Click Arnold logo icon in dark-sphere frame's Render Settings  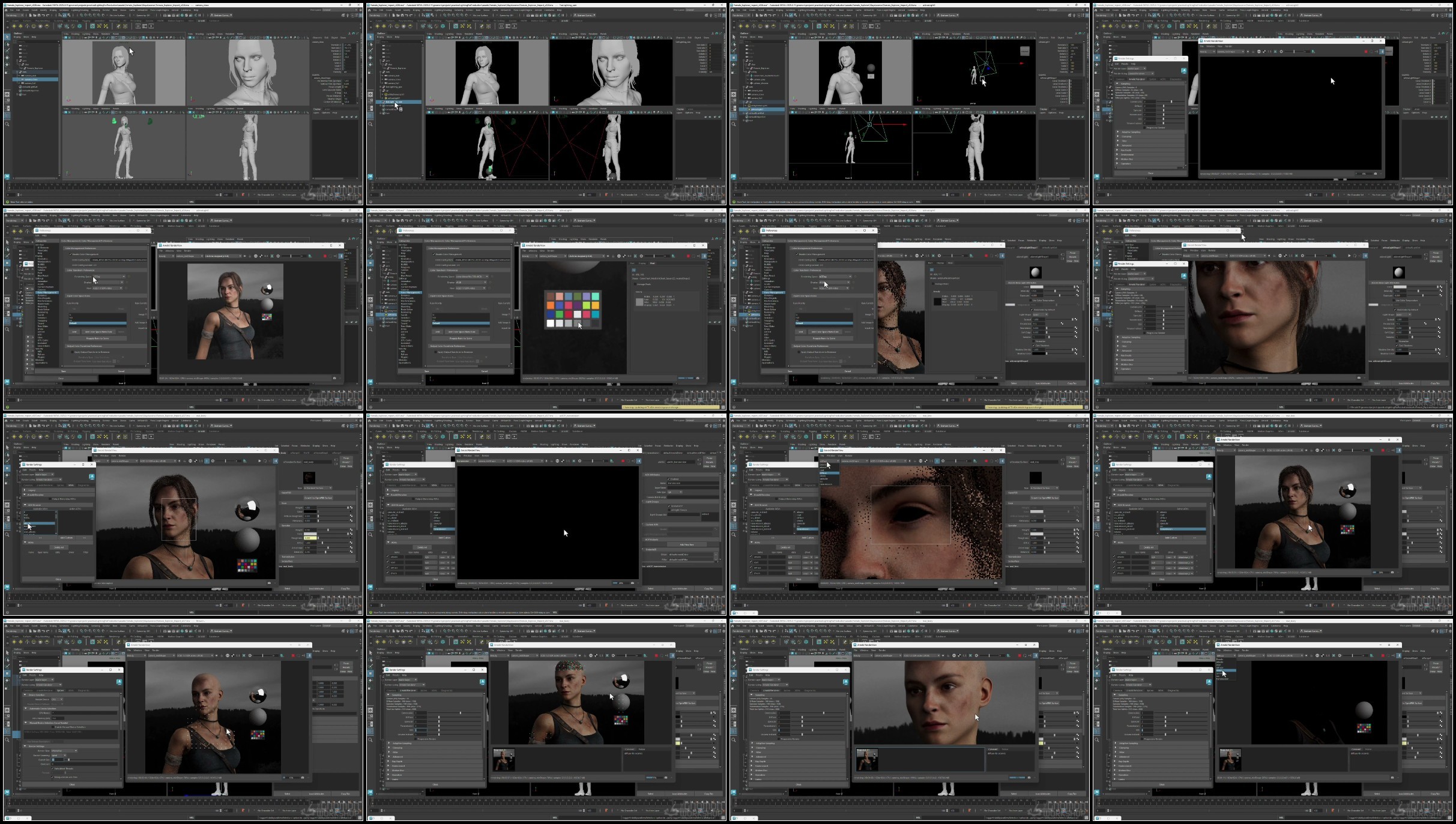(x=1209, y=682)
